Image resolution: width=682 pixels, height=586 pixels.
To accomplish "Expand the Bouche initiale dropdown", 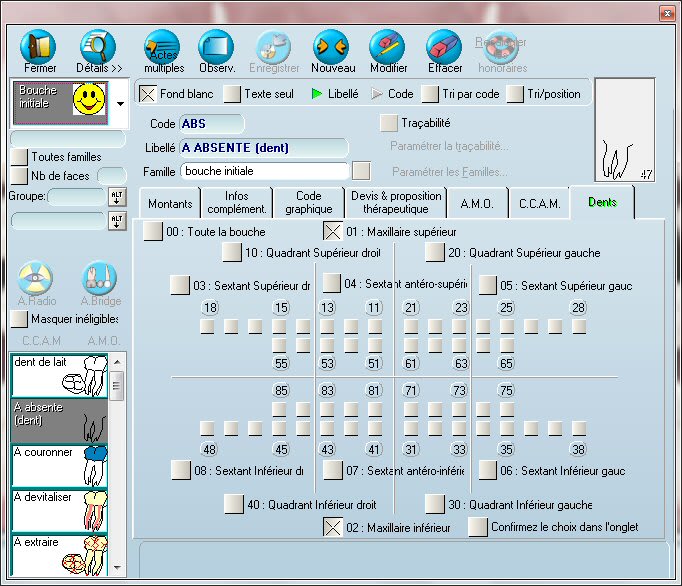I will tap(120, 103).
